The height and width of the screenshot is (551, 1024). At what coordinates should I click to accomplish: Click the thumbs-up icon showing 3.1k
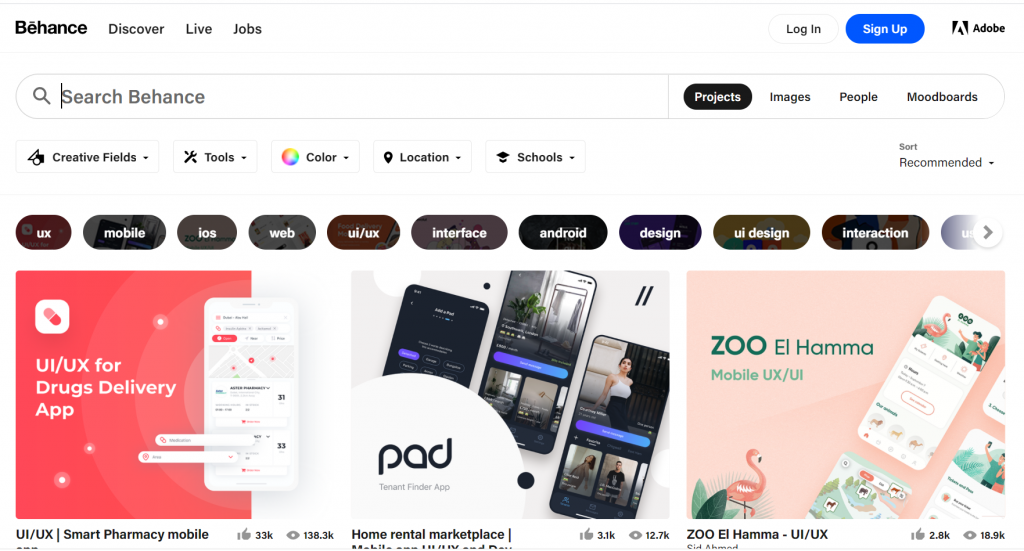pos(586,535)
